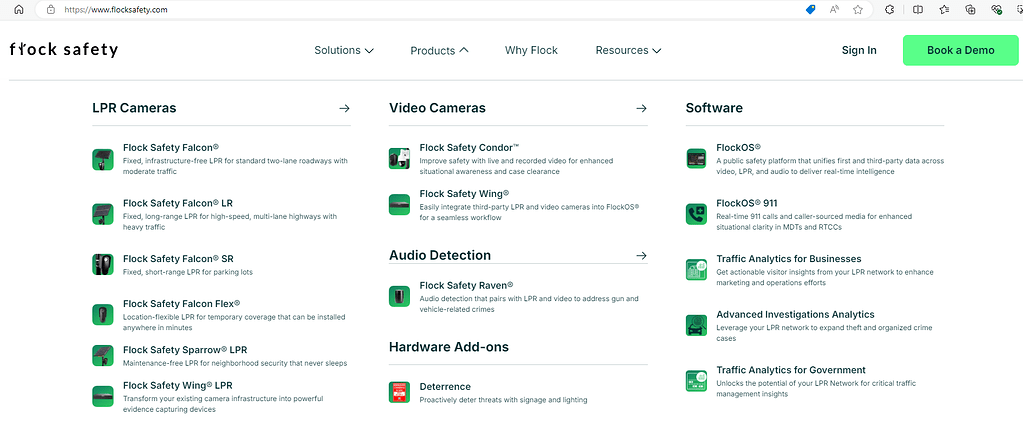Click the Falcon LR camera icon
This screenshot has height=423, width=1023.
tap(103, 215)
